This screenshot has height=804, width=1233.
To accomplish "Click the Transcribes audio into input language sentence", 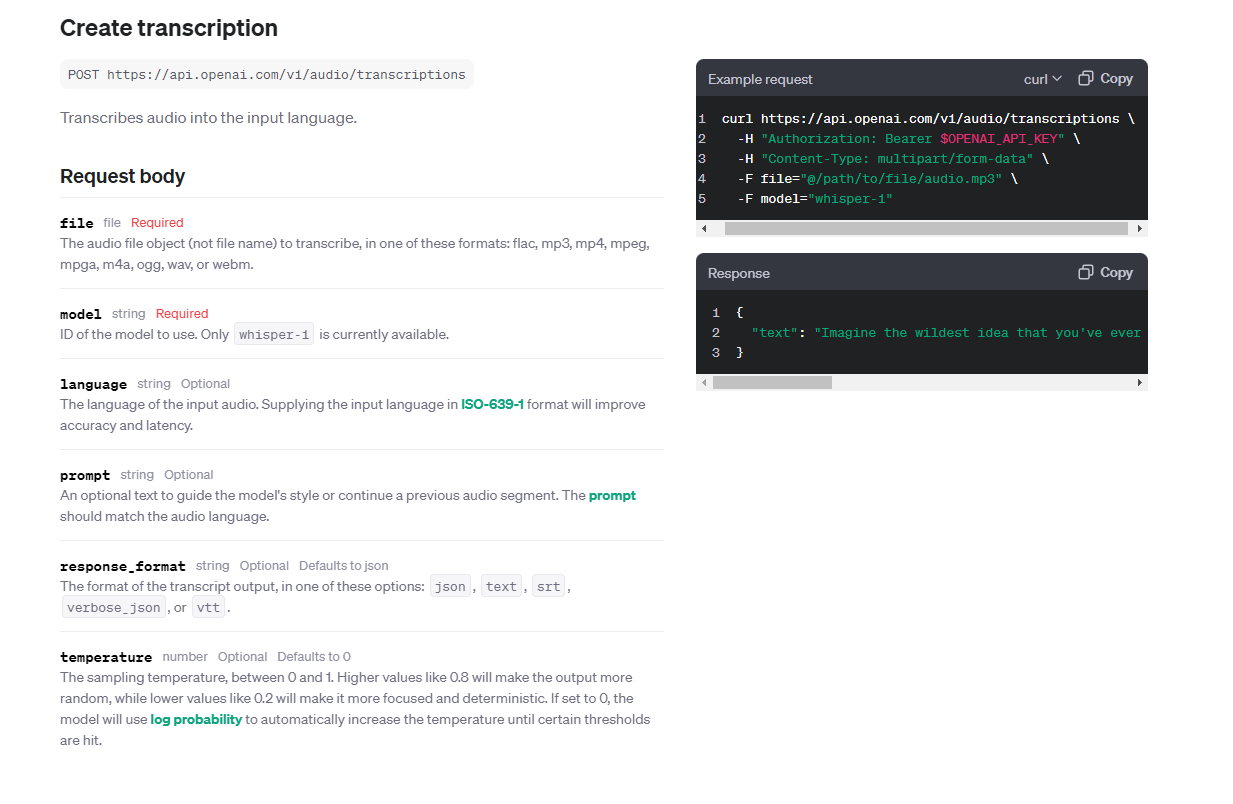I will [208, 118].
